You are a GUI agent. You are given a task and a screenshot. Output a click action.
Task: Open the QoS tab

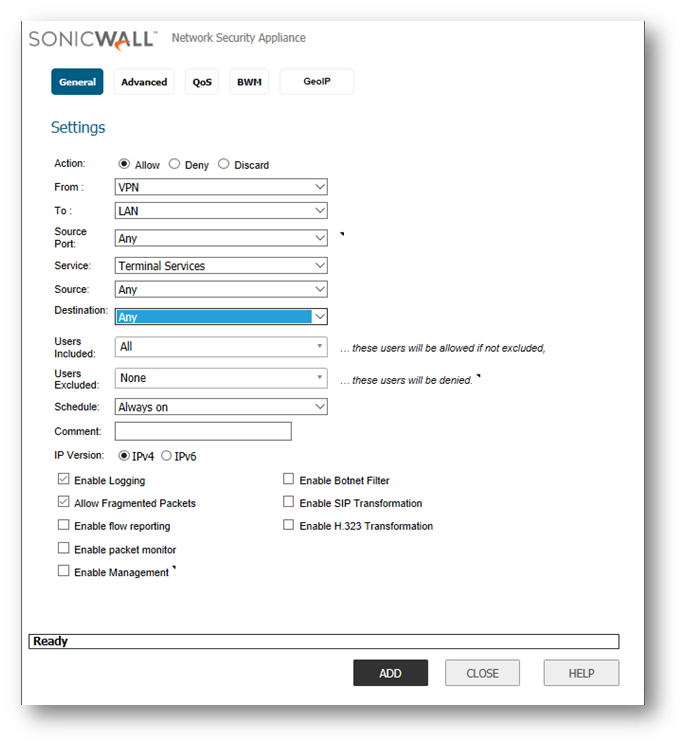[x=202, y=82]
